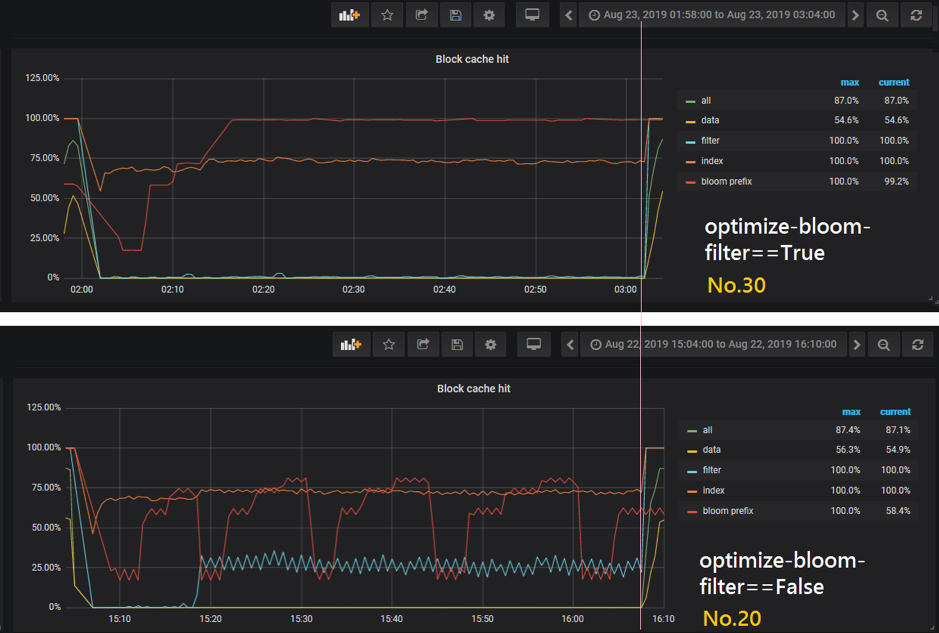This screenshot has height=633, width=939.
Task: Refresh the top dashboard
Action: pos(916,15)
